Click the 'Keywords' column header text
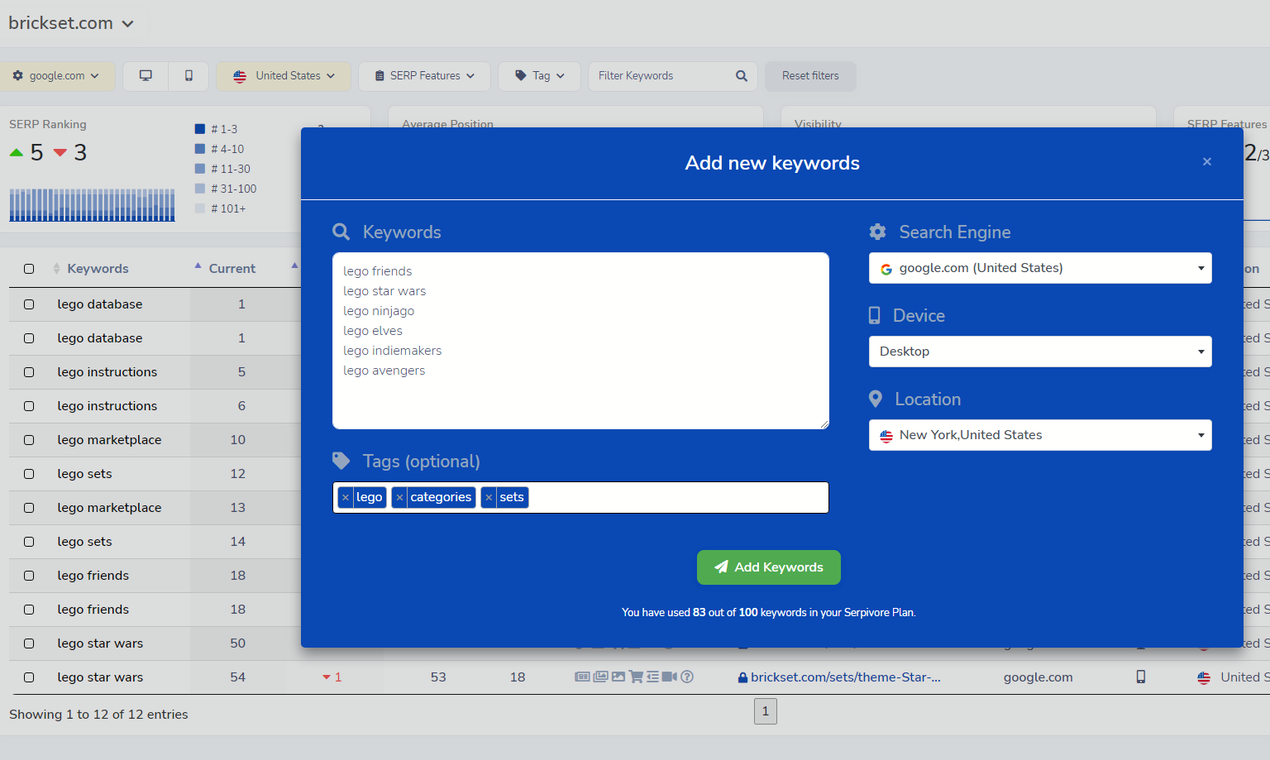This screenshot has width=1270, height=760. tap(98, 269)
